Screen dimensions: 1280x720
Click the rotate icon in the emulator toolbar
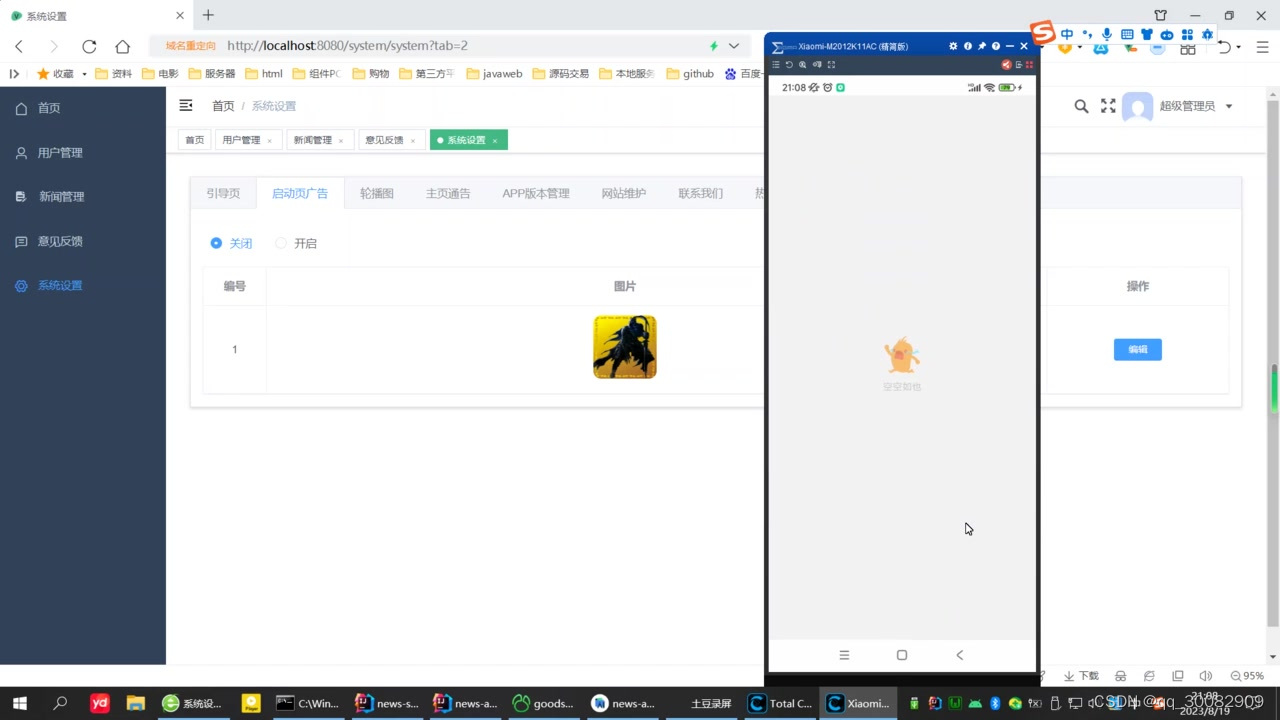pyautogui.click(x=789, y=64)
